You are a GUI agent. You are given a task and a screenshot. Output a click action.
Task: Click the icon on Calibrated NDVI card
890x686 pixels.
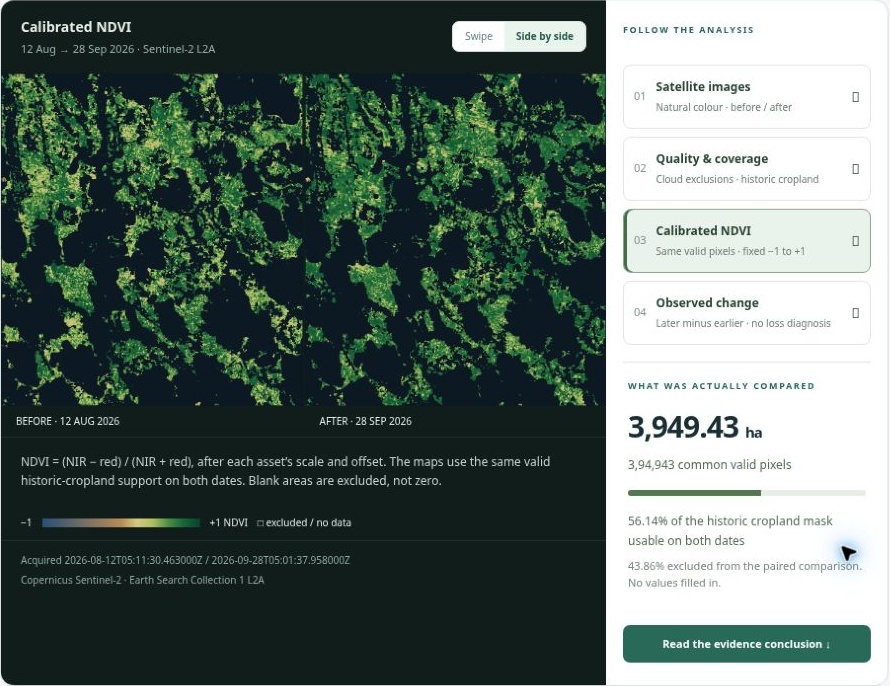pos(855,241)
